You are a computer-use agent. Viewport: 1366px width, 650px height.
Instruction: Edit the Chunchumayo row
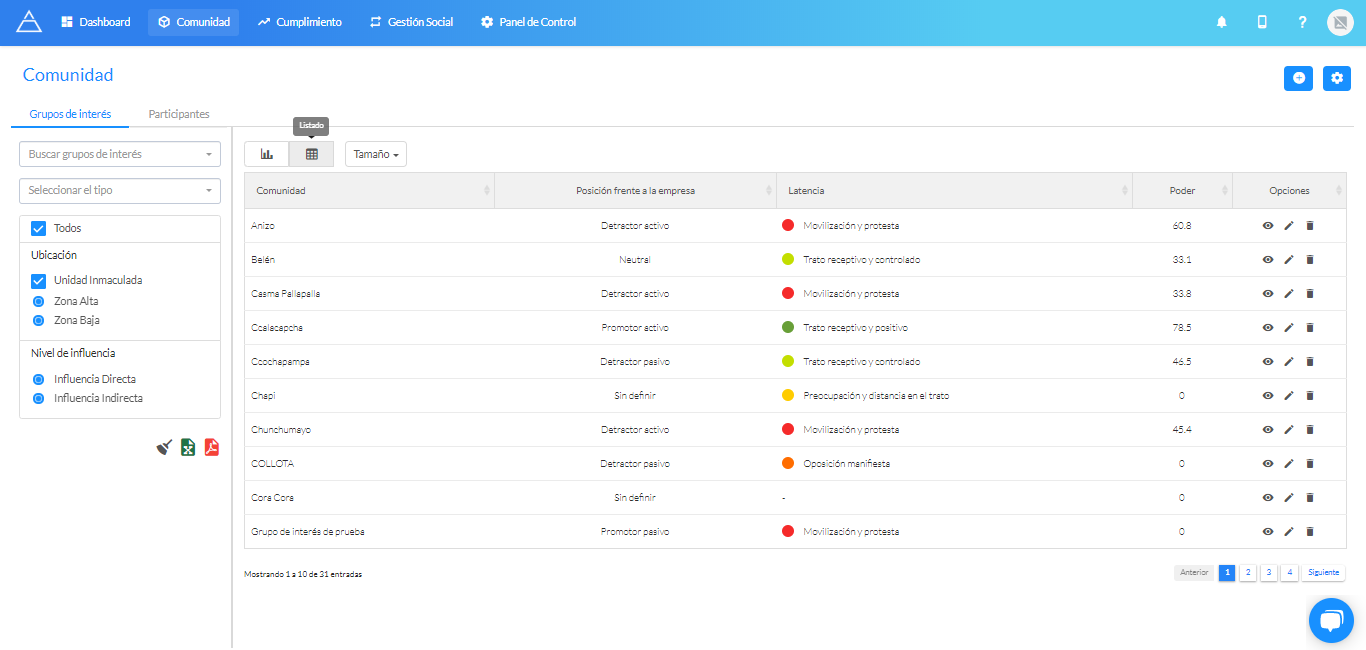coord(1289,430)
